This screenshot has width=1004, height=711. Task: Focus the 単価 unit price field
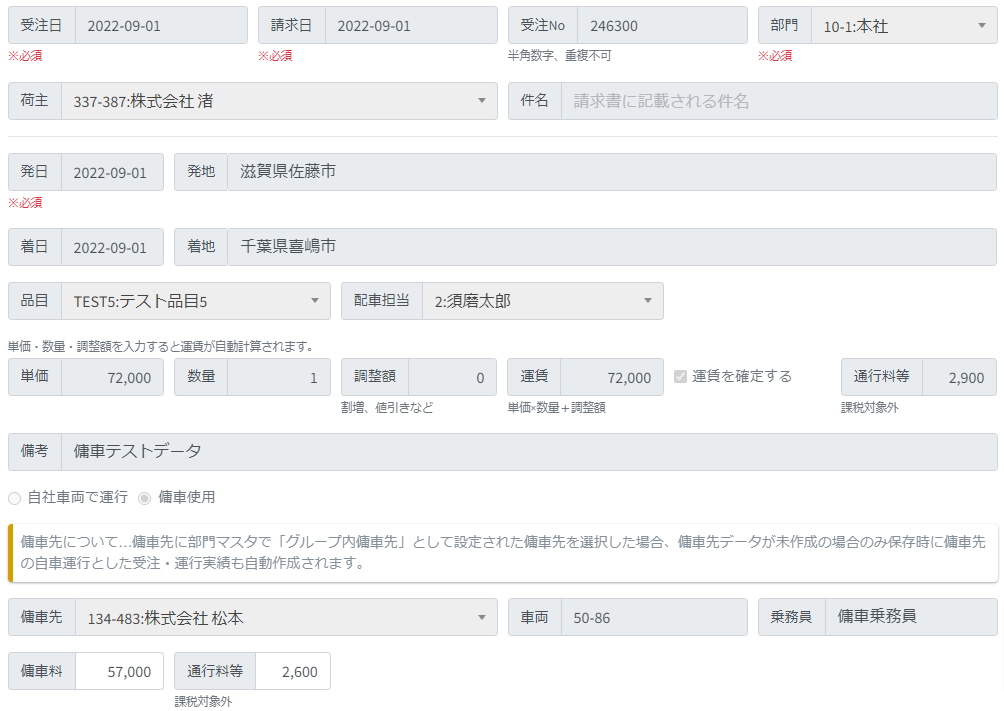point(112,378)
